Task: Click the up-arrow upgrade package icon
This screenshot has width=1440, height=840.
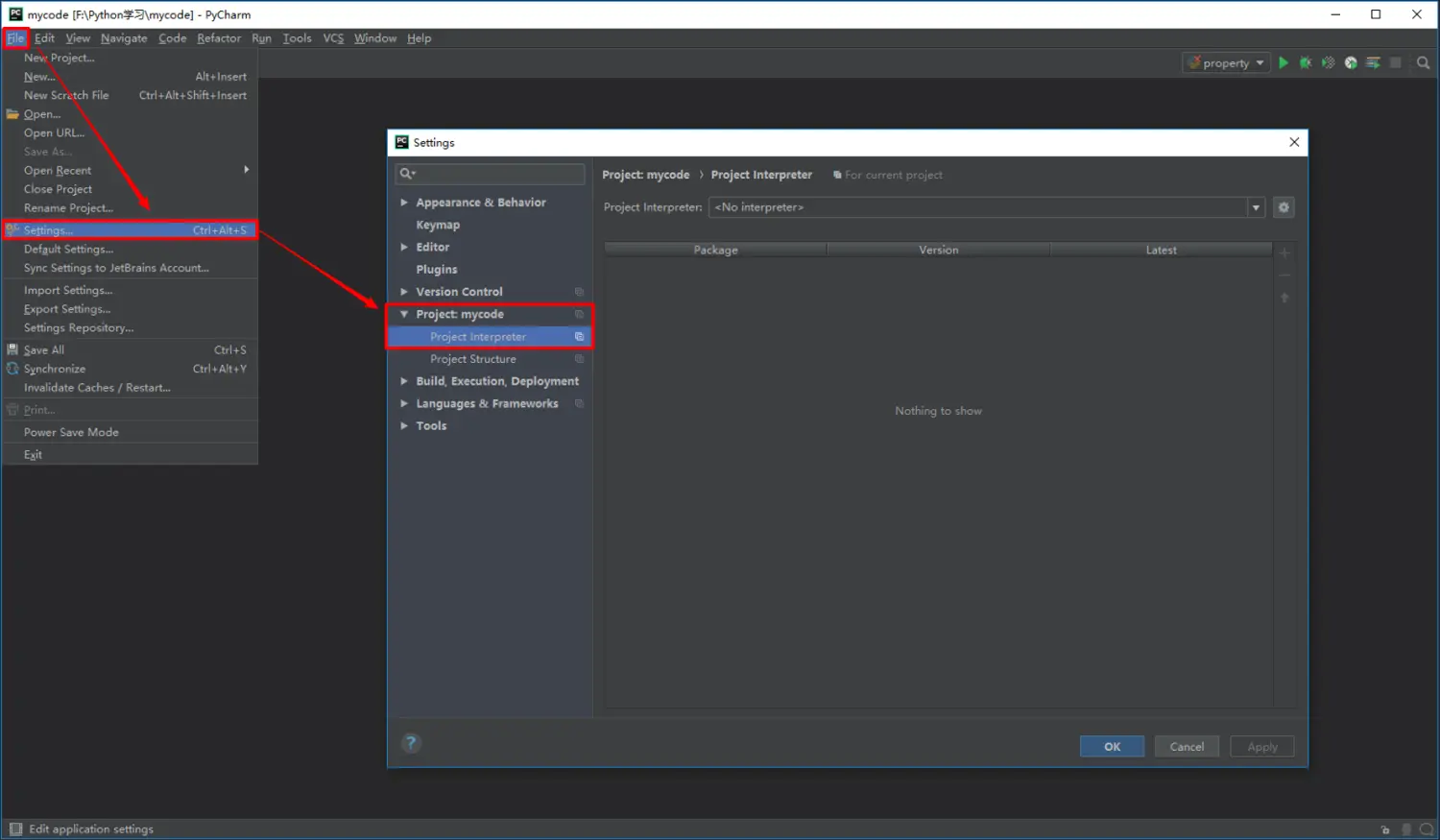Action: coord(1284,298)
